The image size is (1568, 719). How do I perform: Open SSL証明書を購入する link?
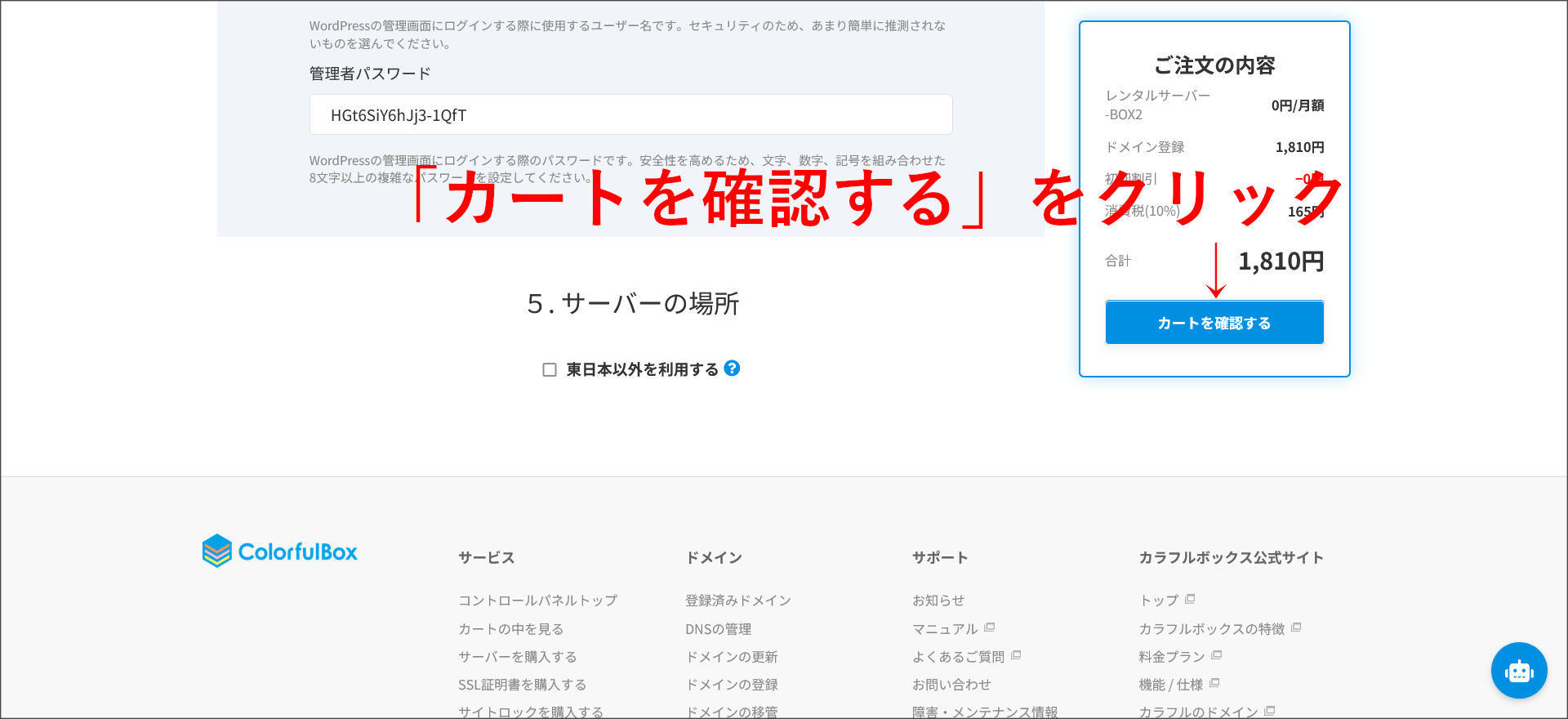pyautogui.click(x=522, y=685)
